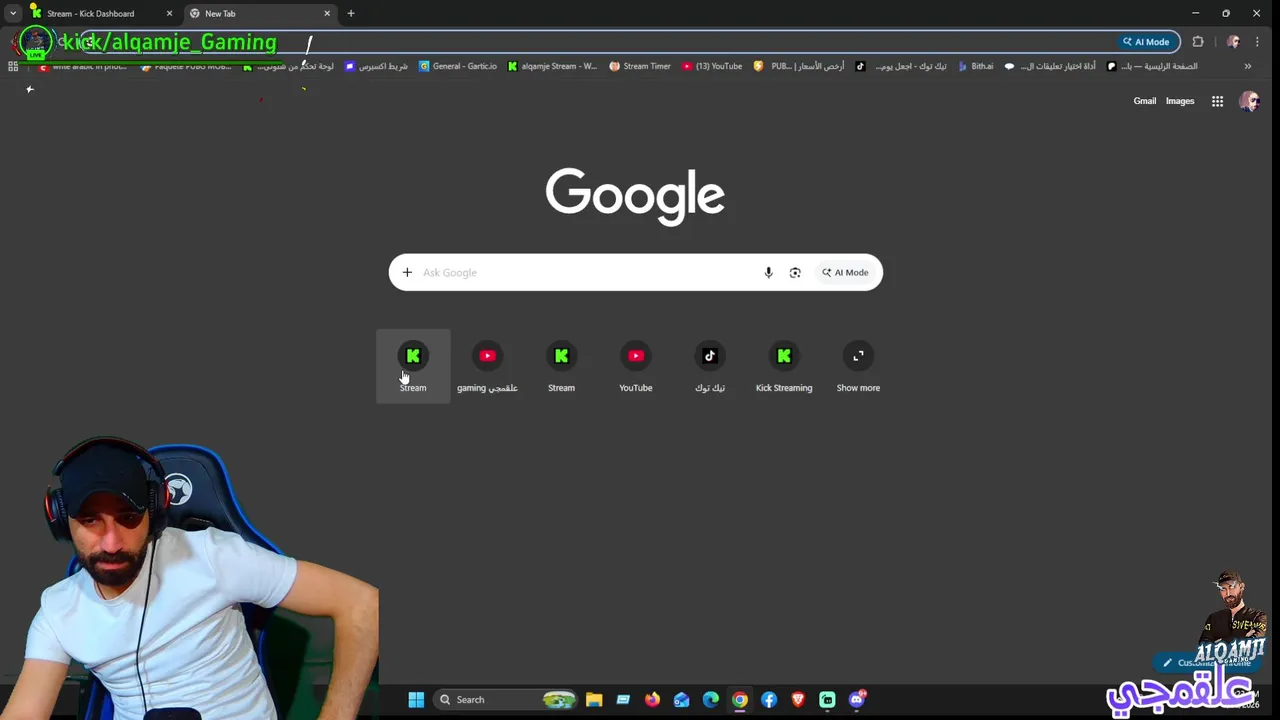The image size is (1280, 720).
Task: Start voice search with microphone icon
Action: pos(768,272)
